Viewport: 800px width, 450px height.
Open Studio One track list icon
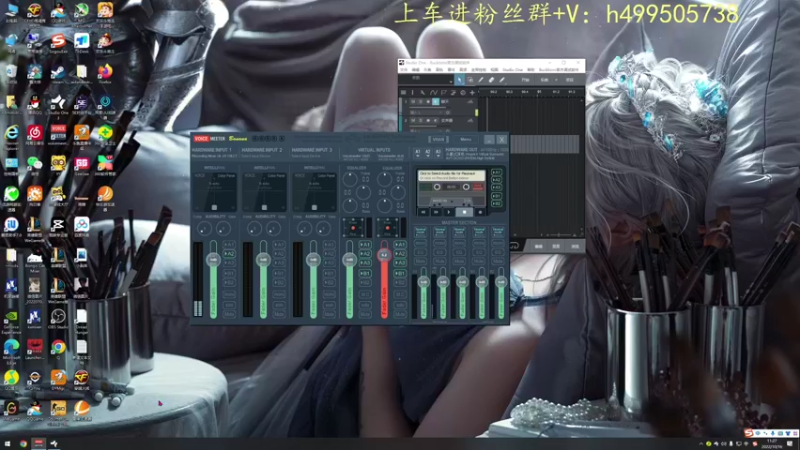pos(404,92)
